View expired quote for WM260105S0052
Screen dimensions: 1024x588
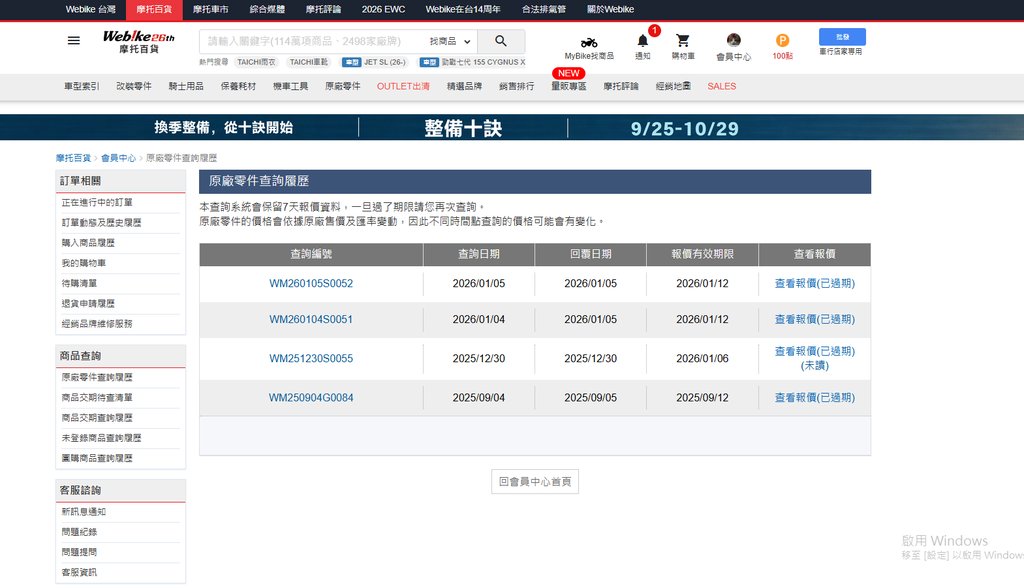point(814,284)
